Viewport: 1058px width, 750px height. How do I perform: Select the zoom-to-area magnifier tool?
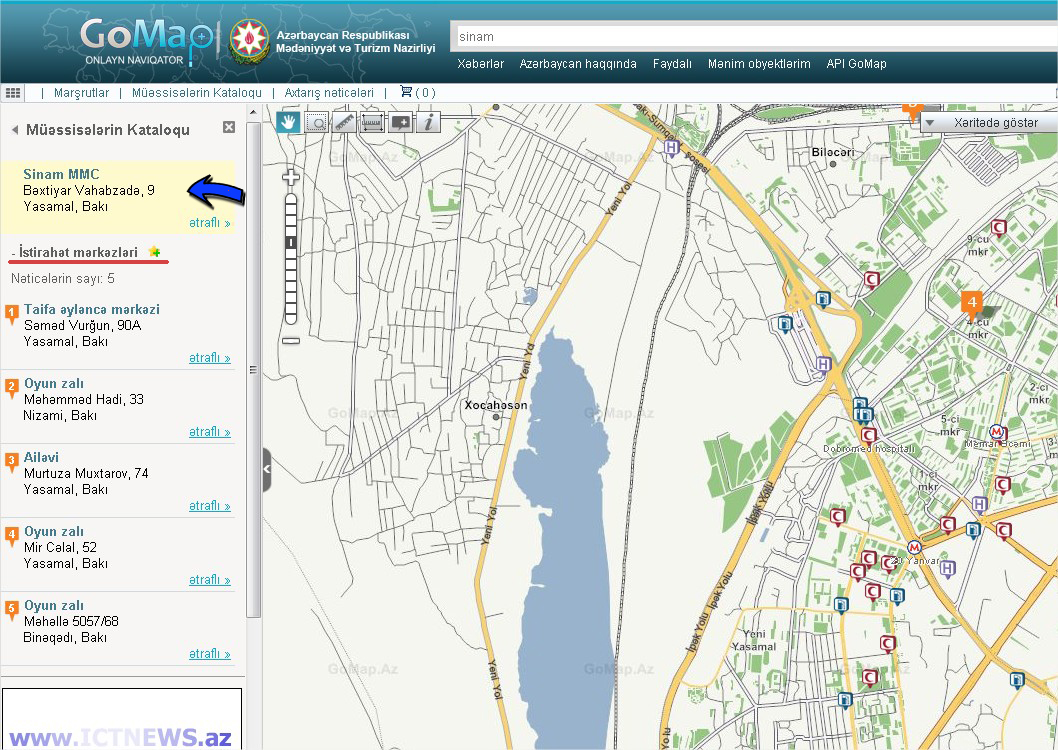(317, 122)
